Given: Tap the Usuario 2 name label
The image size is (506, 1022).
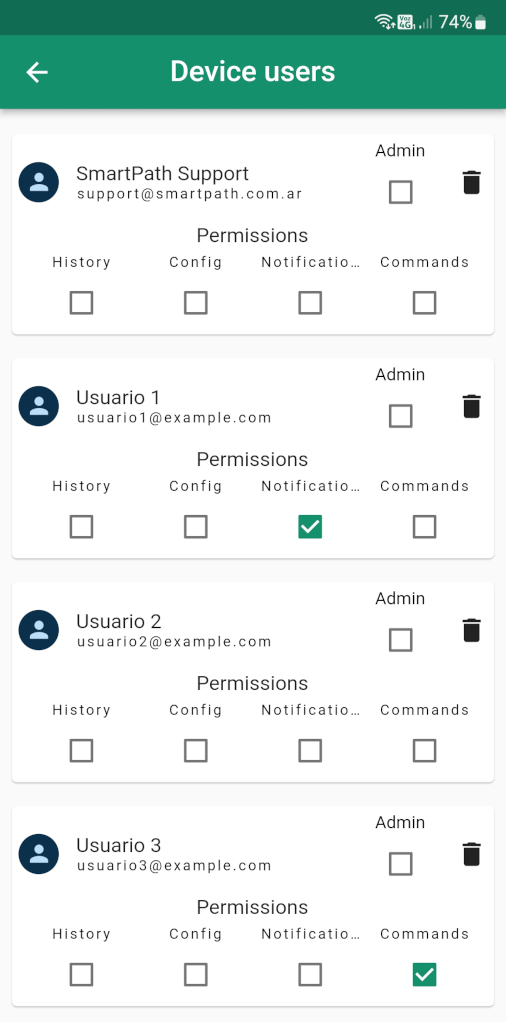Looking at the screenshot, I should coord(119,621).
